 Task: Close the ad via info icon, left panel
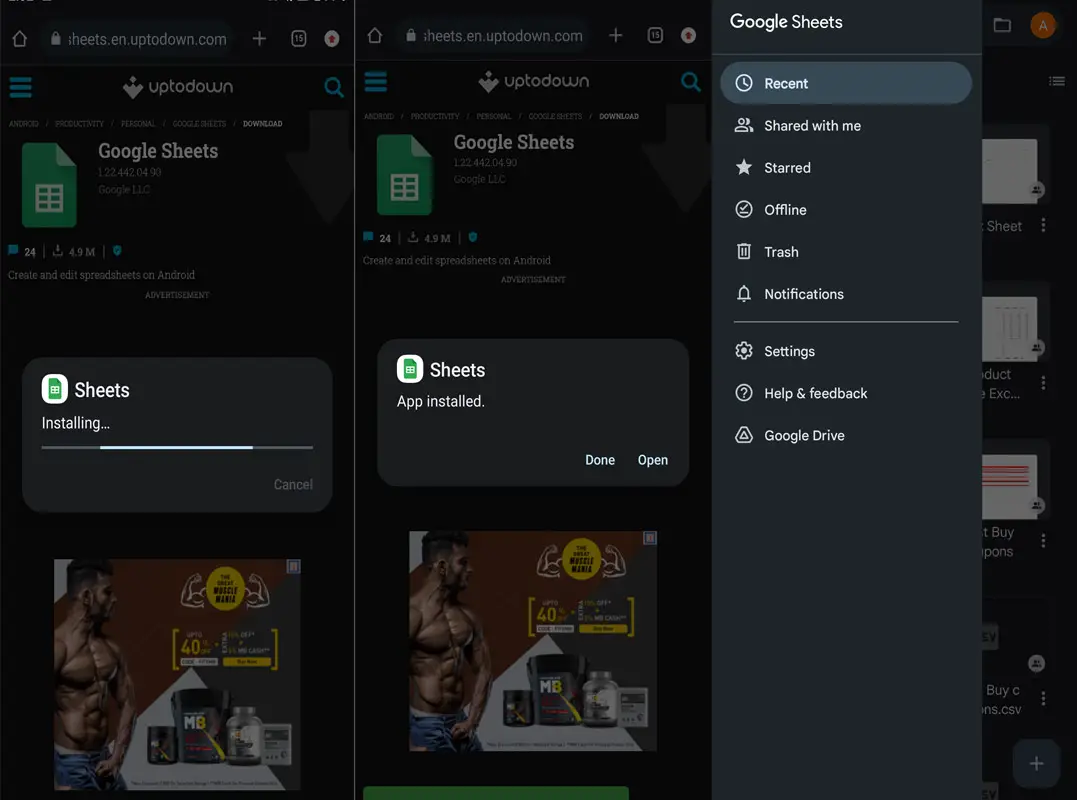click(293, 566)
